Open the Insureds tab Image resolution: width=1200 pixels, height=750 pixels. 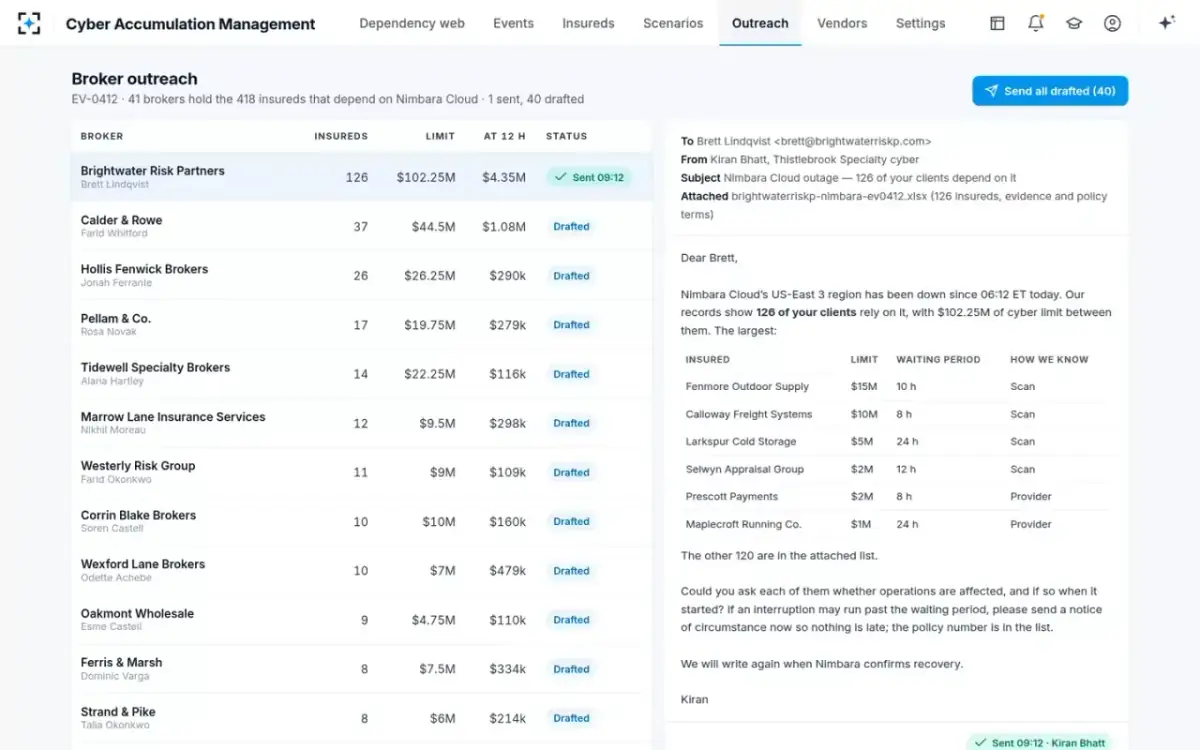click(x=588, y=23)
